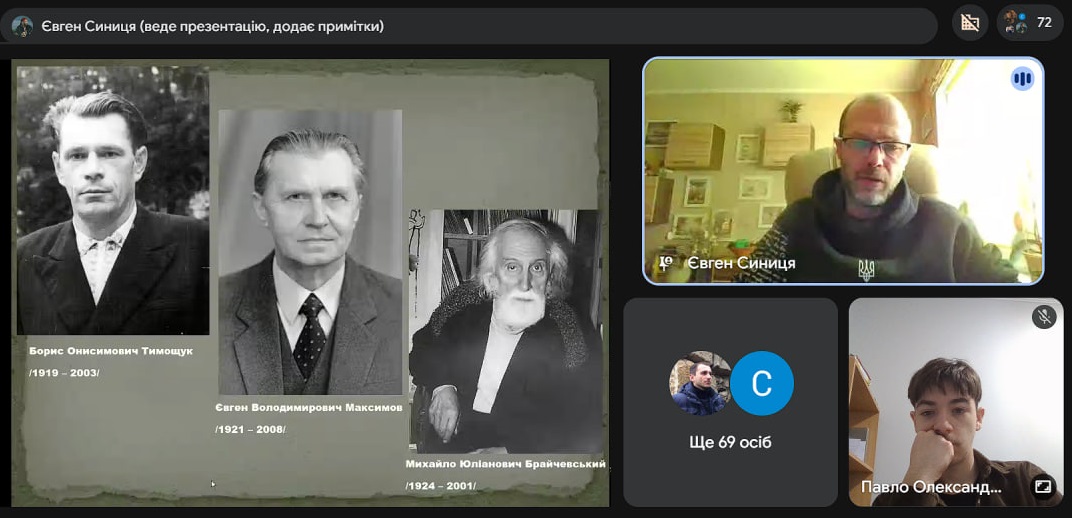The image size is (1072, 518).
Task: Click the "Євген Синиця" name label on video tile
Action: (741, 264)
